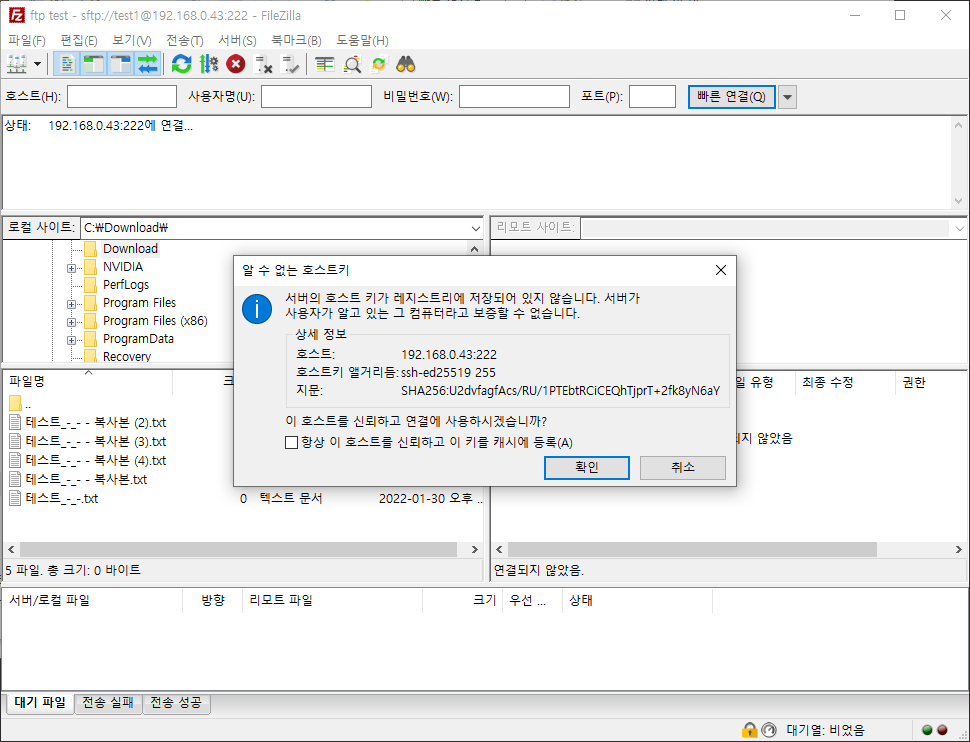Viewport: 970px width, 742px height.
Task: Open the directory listing filters icon
Action: pos(324,64)
